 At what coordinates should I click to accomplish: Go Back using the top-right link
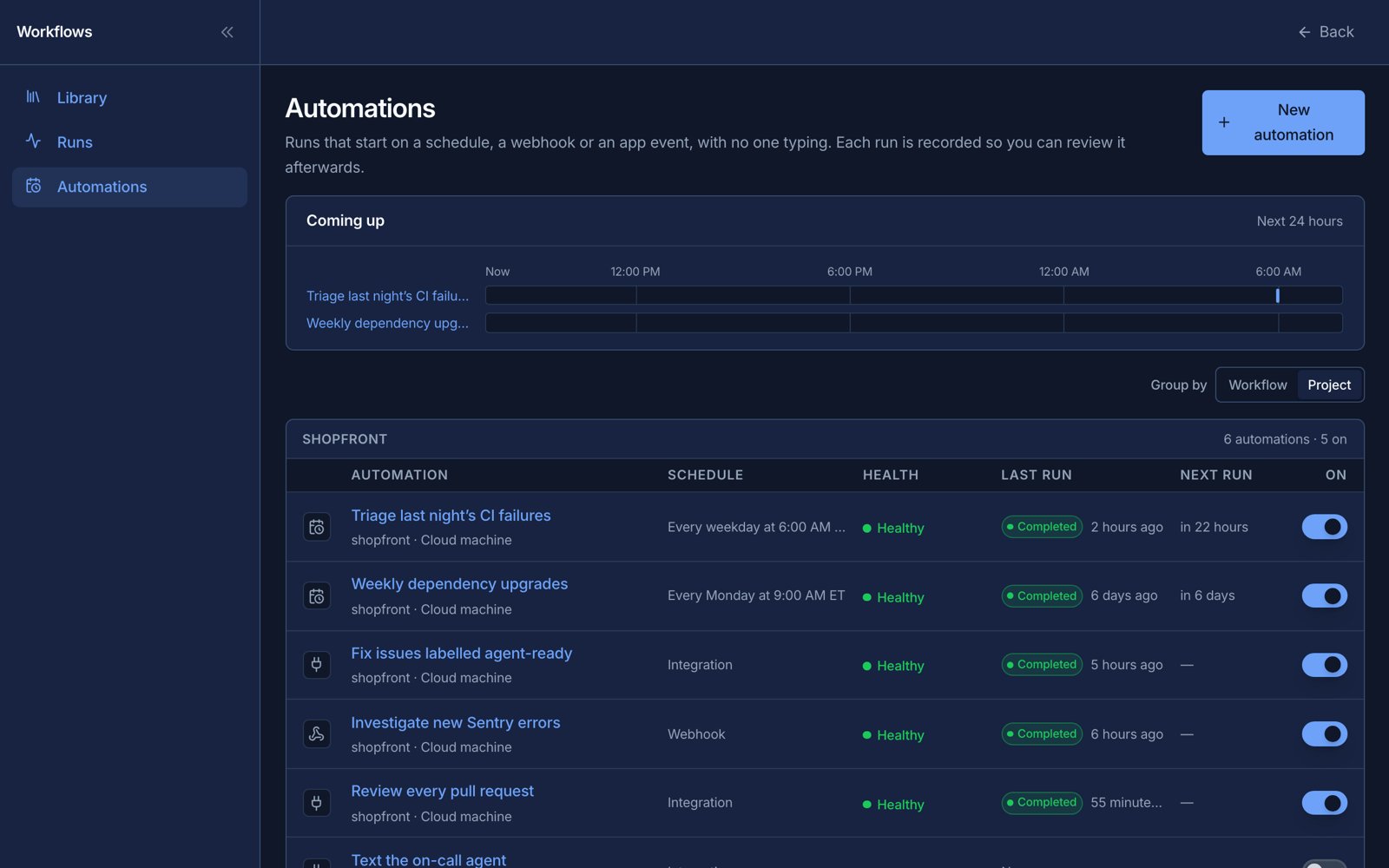click(1326, 32)
